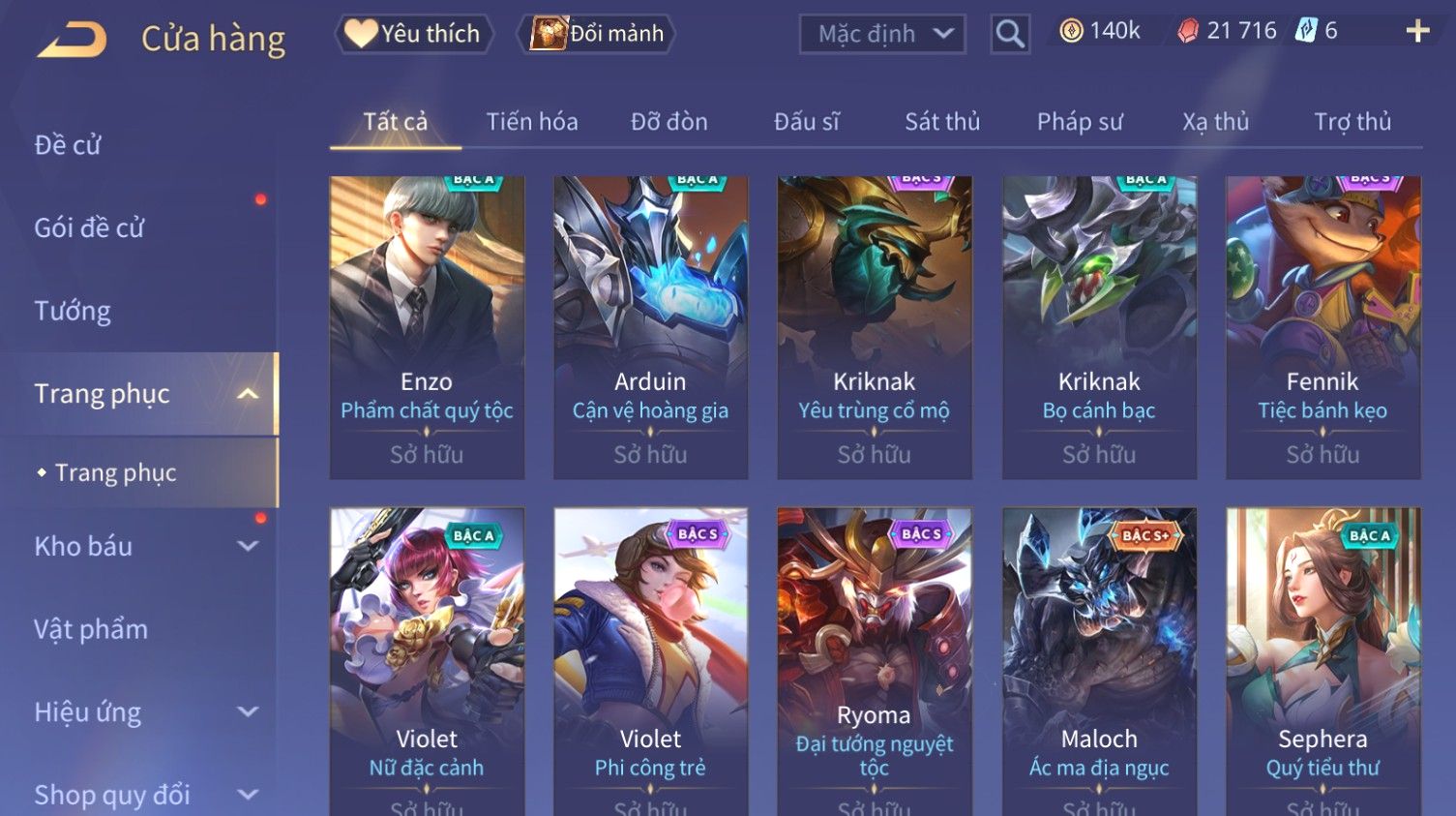Click the plus icon to add currency
Viewport: 1456px width, 816px height.
1417,32
